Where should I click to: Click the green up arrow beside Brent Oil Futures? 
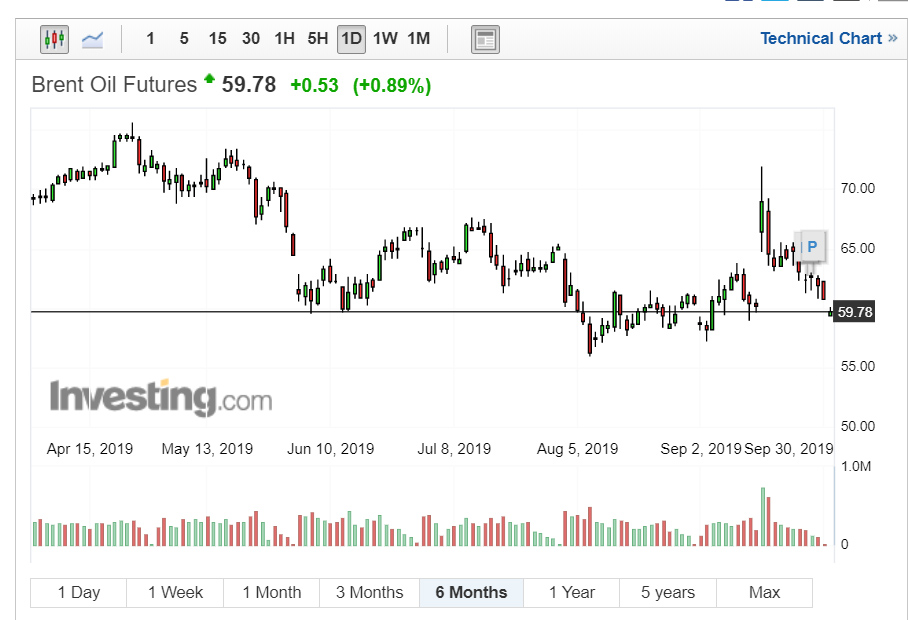[209, 79]
